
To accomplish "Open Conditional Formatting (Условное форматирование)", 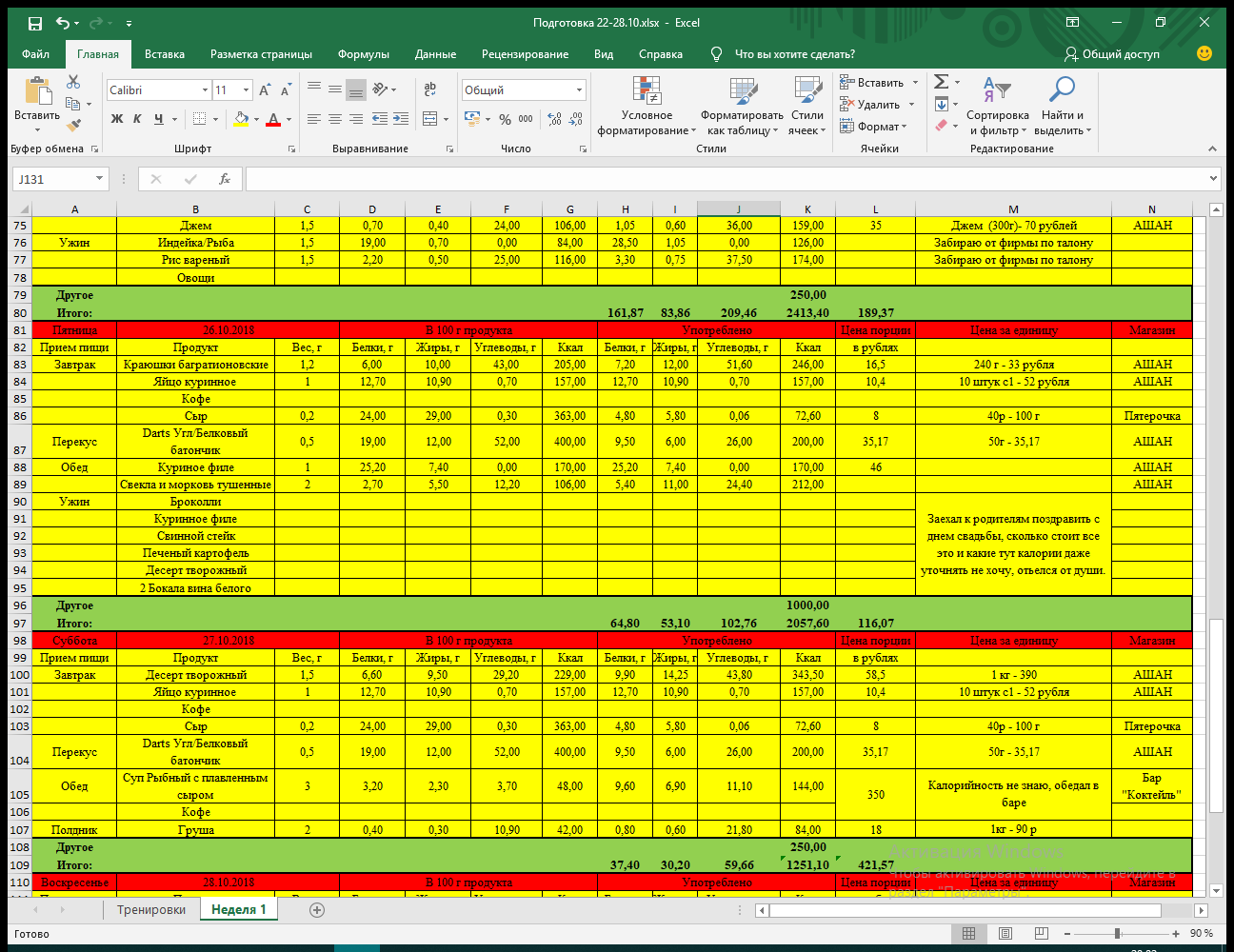I will pyautogui.click(x=647, y=107).
